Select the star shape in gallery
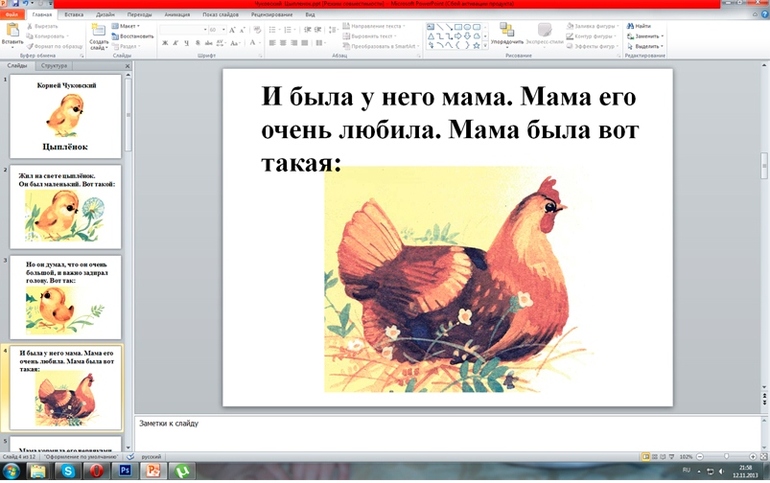Screen dimensions: 770x483 (x=476, y=45)
